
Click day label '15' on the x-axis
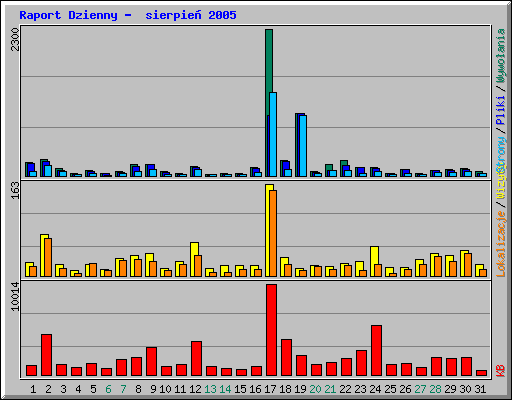[240, 389]
